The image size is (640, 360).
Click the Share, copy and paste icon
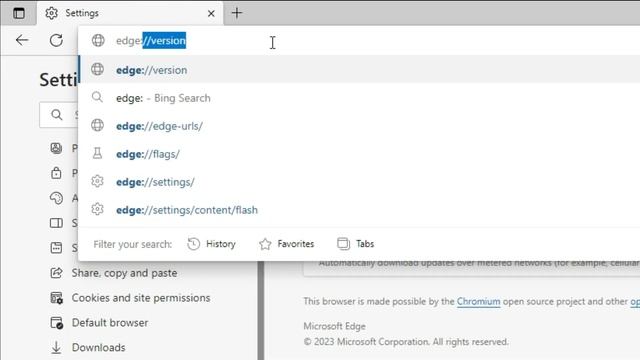[56, 273]
